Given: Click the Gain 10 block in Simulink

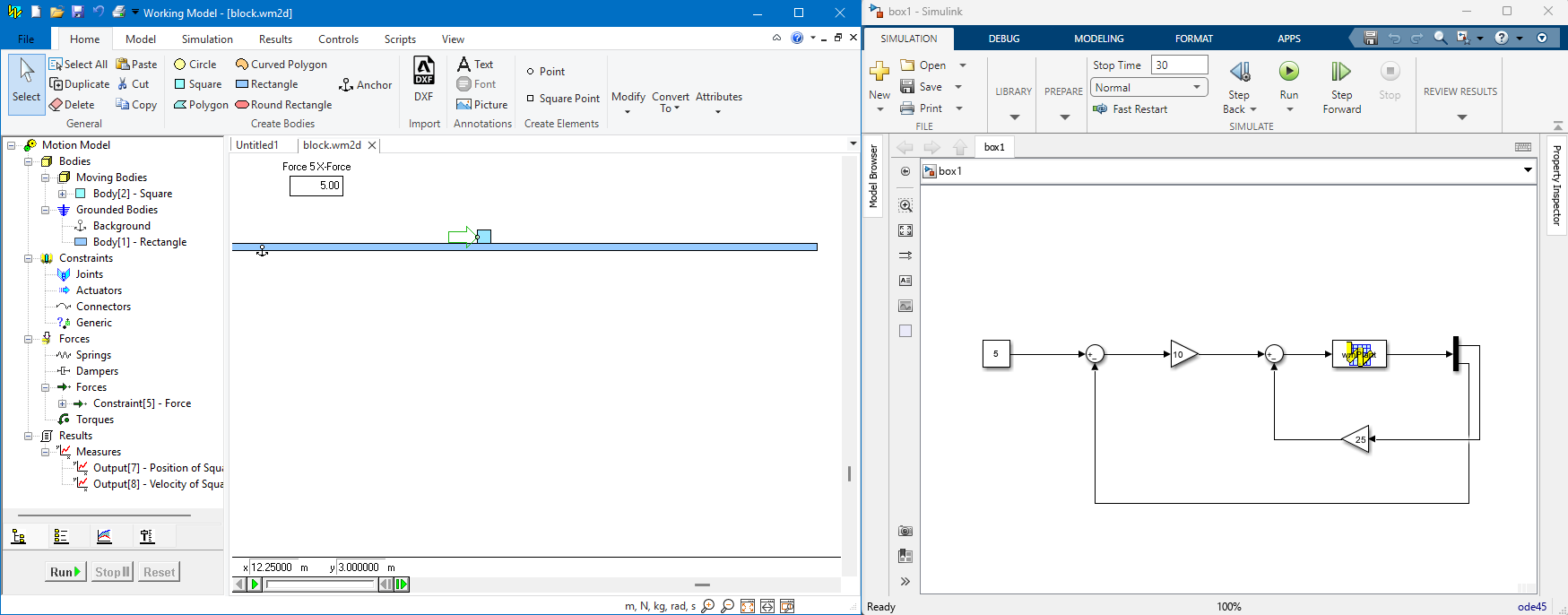Looking at the screenshot, I should click(x=1182, y=354).
